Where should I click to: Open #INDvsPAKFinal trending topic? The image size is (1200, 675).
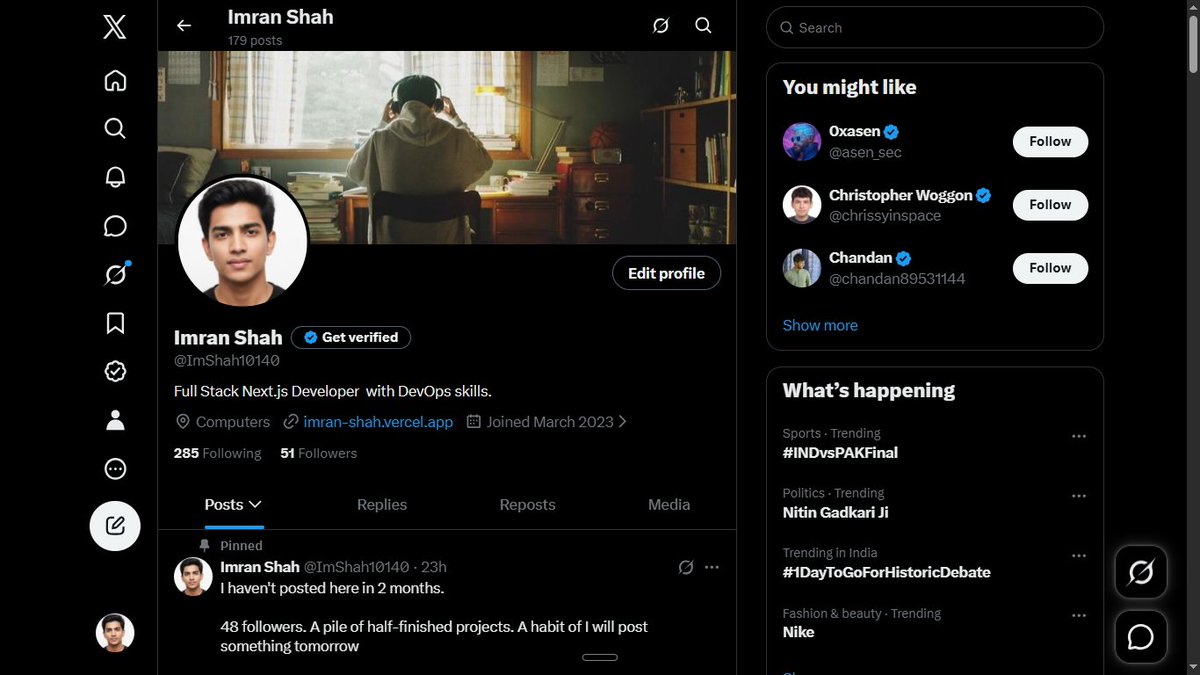coord(840,453)
